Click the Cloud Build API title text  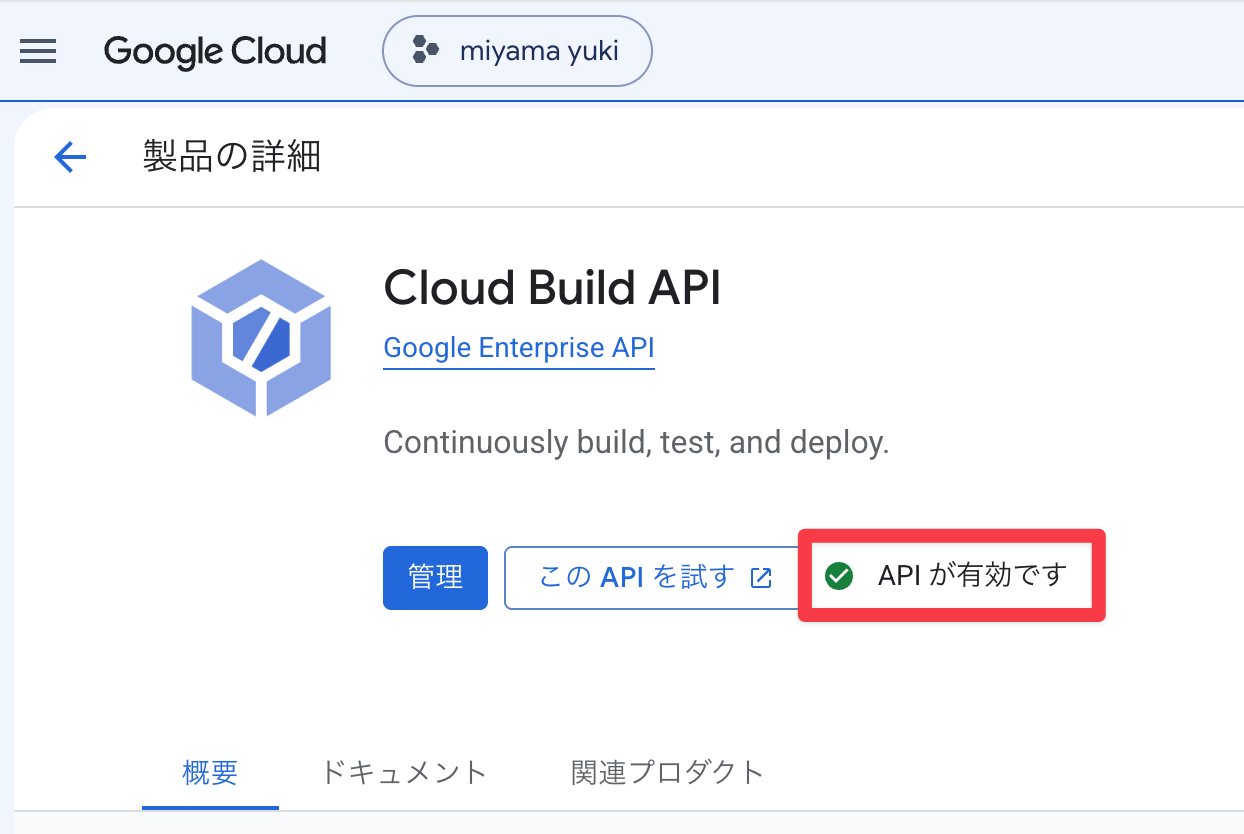point(552,289)
